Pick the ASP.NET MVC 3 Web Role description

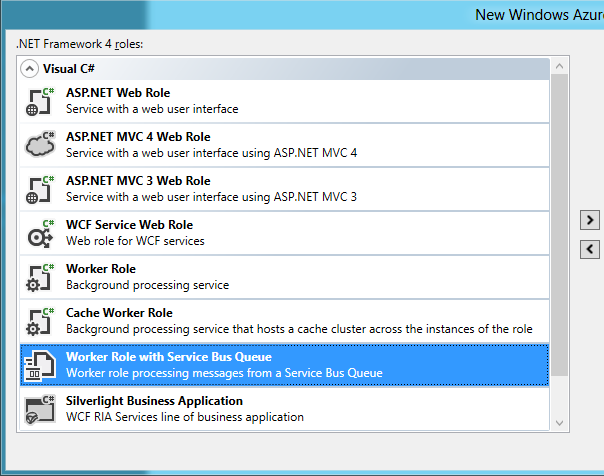[211, 197]
